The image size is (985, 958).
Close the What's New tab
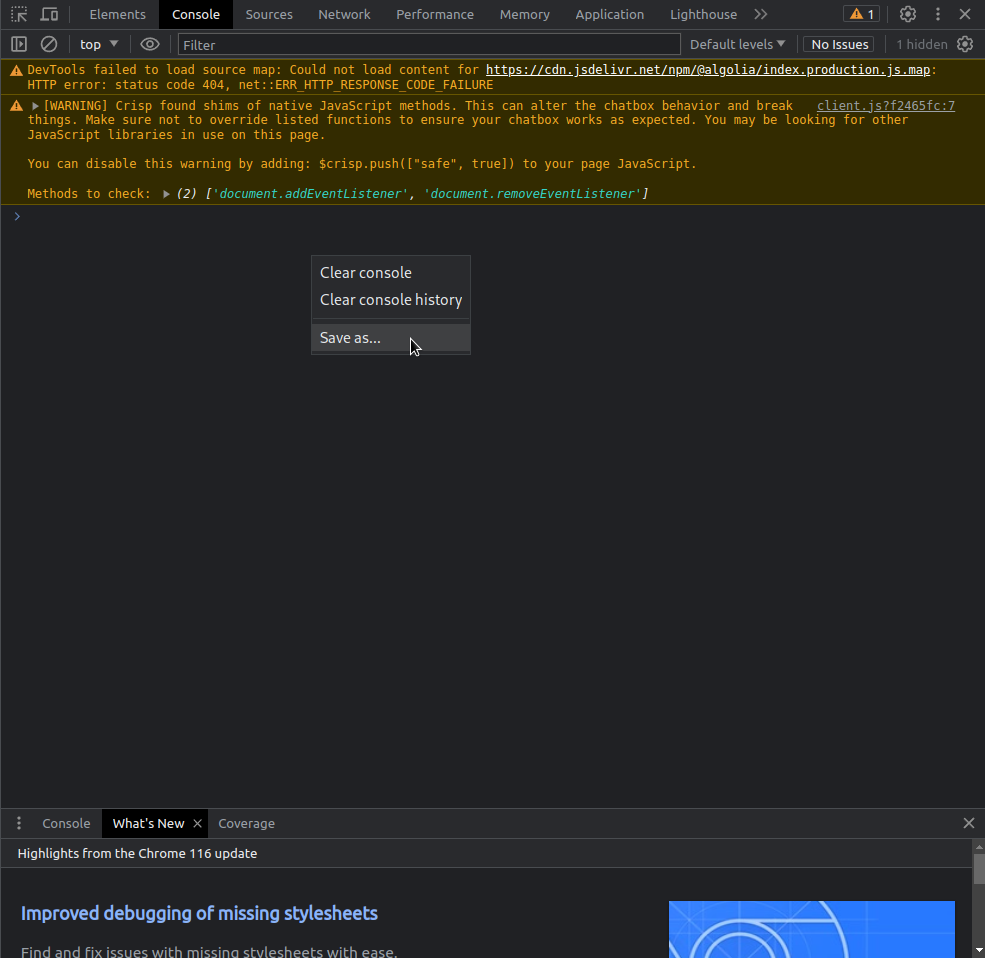click(197, 823)
